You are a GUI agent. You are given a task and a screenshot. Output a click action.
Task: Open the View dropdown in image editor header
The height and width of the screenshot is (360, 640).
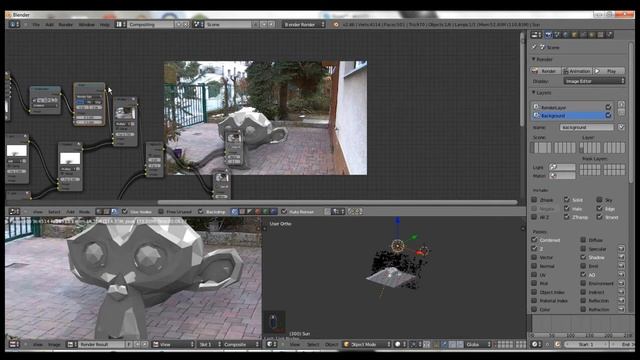[x=174, y=344]
